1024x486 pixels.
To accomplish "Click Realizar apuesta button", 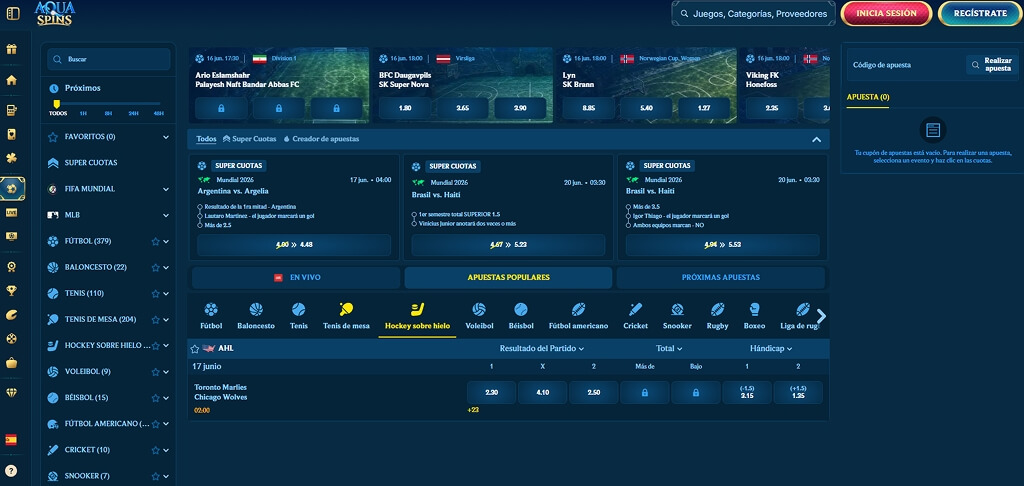I will (x=992, y=65).
